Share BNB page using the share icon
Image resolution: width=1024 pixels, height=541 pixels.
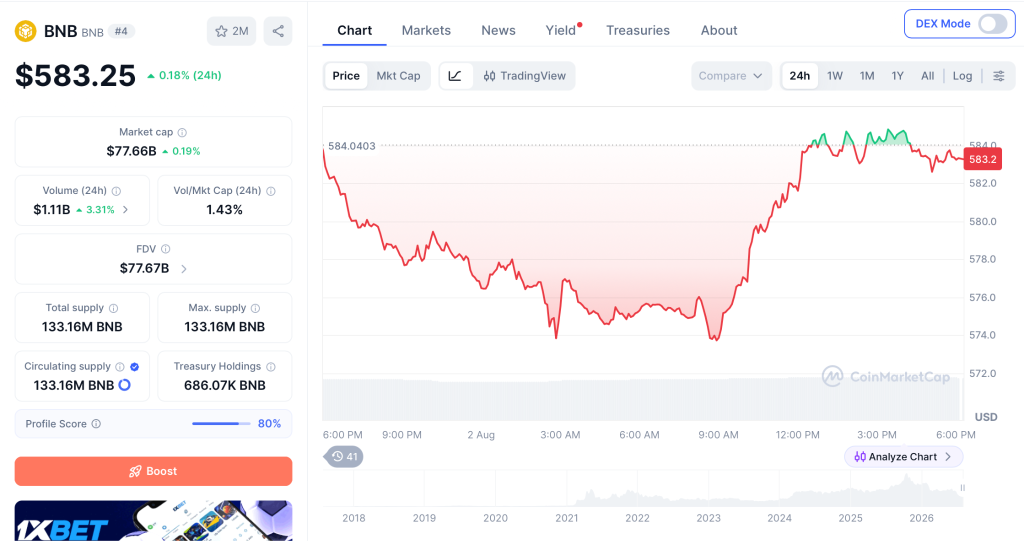pos(278,31)
